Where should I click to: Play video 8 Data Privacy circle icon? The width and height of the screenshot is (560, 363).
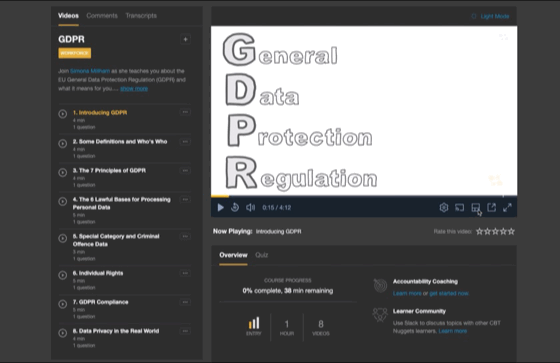click(62, 333)
